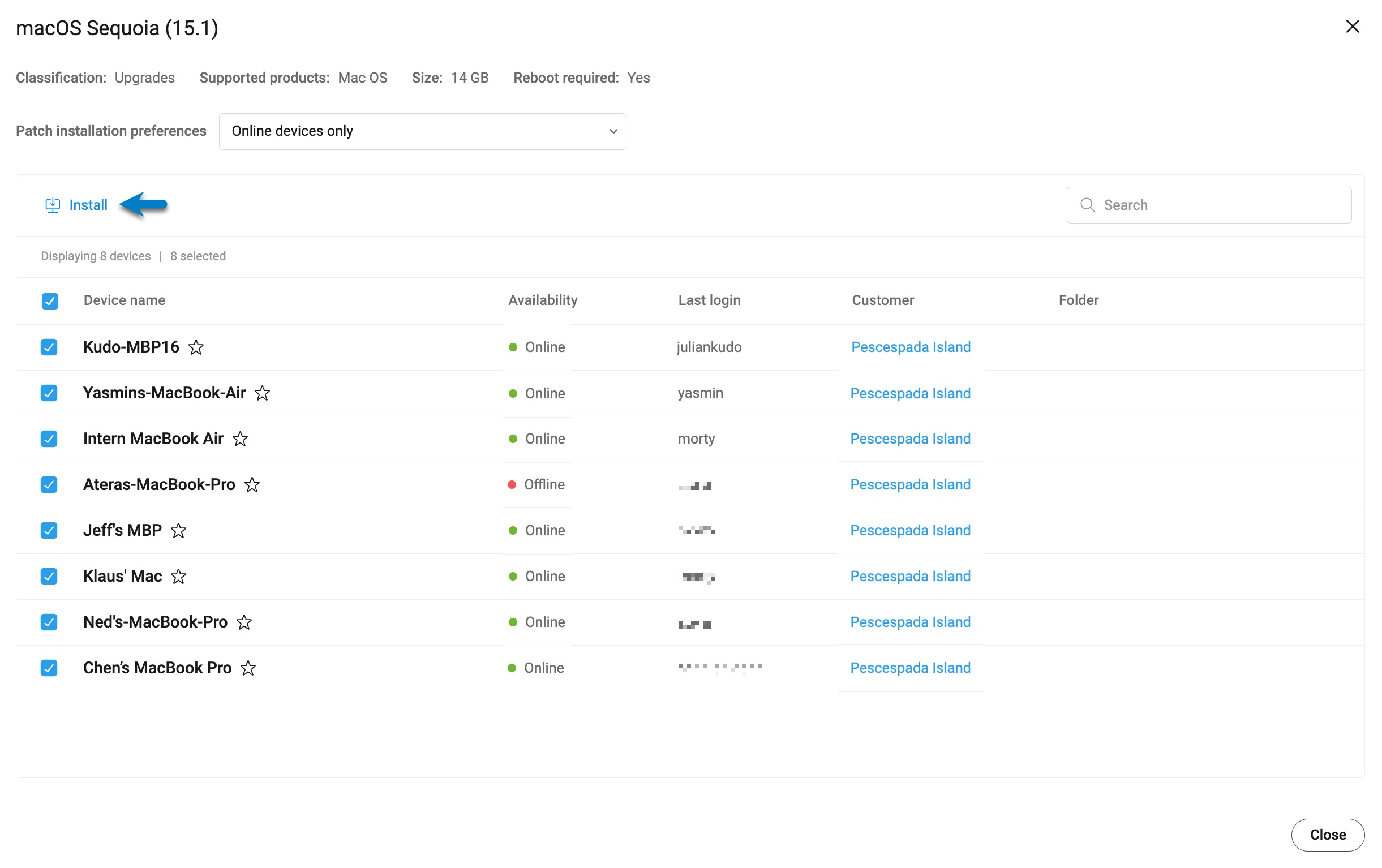Viewport: 1382px width, 868px height.
Task: Open the Chen's MacBook Pro device name
Action: [x=157, y=668]
